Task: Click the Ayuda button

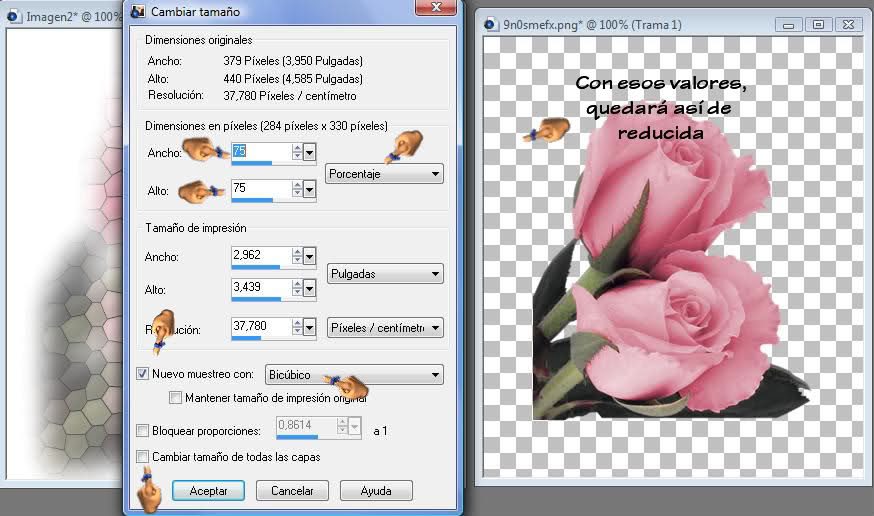Action: (376, 490)
